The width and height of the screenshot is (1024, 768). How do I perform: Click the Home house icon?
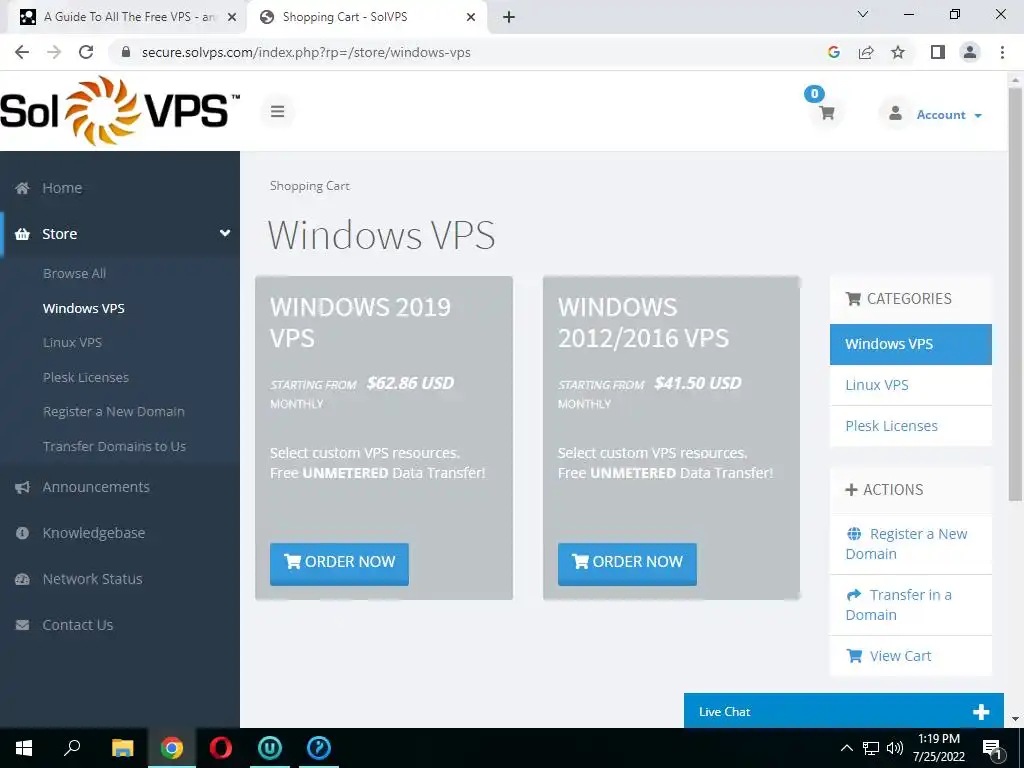(x=22, y=188)
